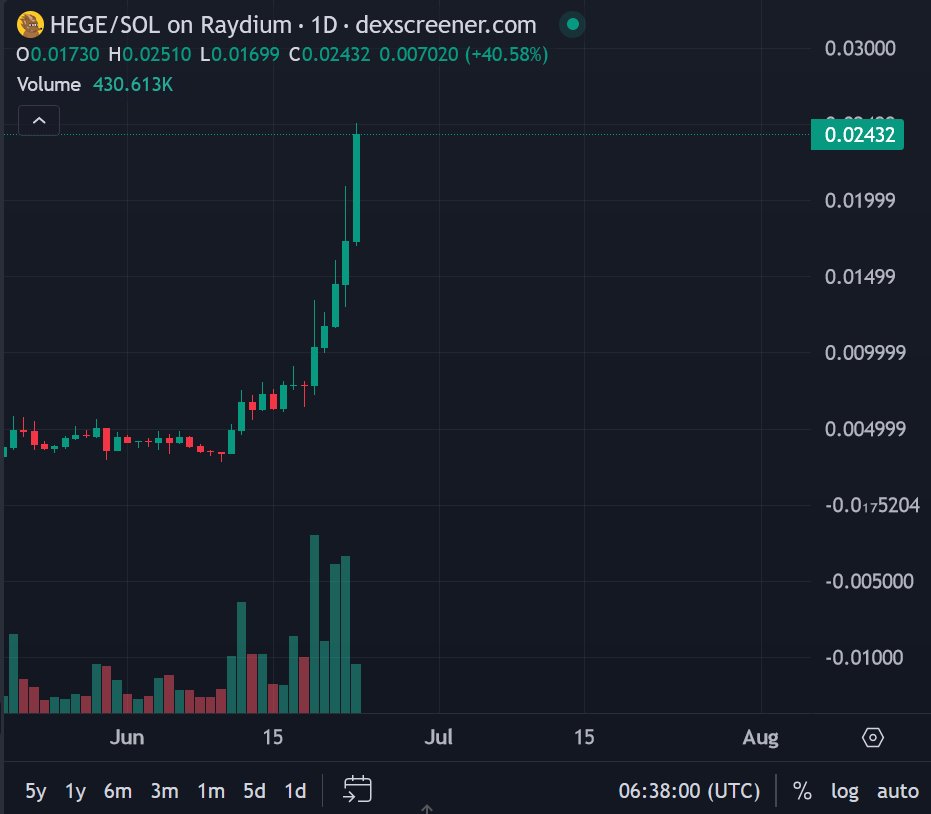Click the Jul date axis label
Screen dimensions: 931x814
pos(438,737)
